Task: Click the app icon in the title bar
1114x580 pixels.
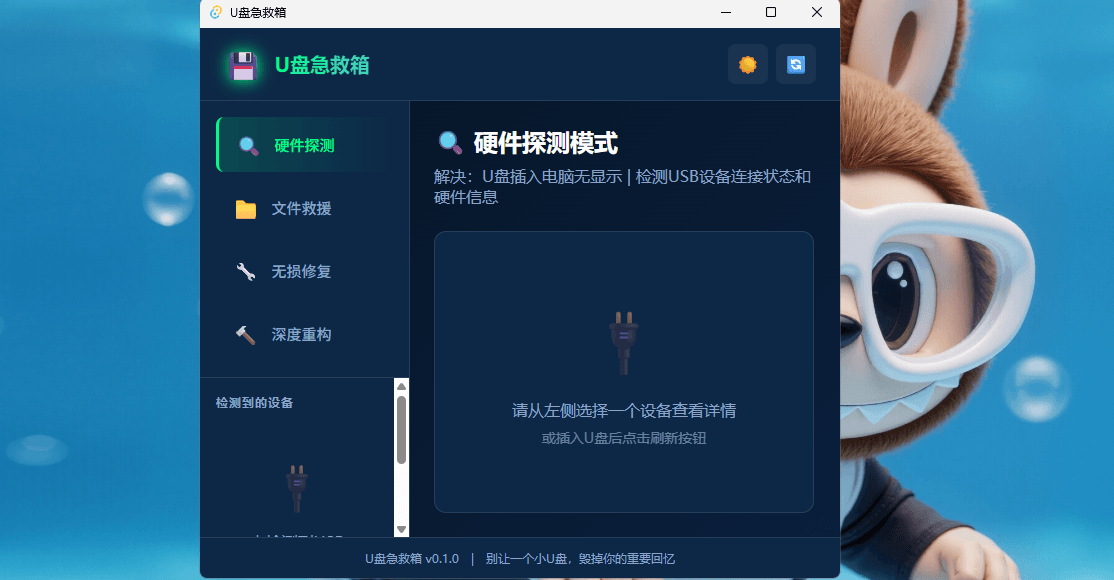Action: [x=214, y=14]
